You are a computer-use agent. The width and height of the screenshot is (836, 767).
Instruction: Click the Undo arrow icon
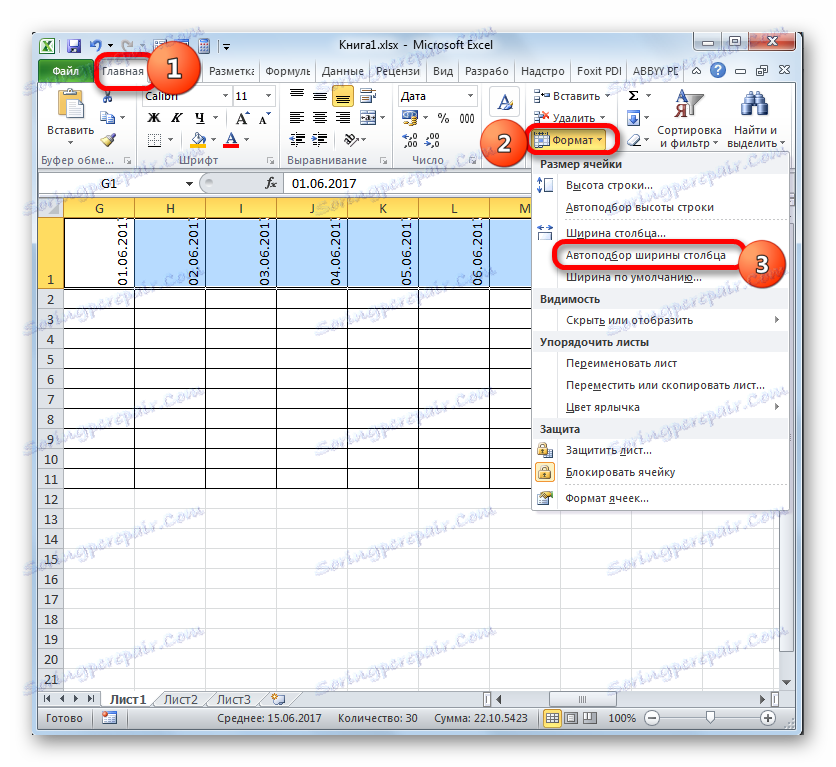coord(96,46)
